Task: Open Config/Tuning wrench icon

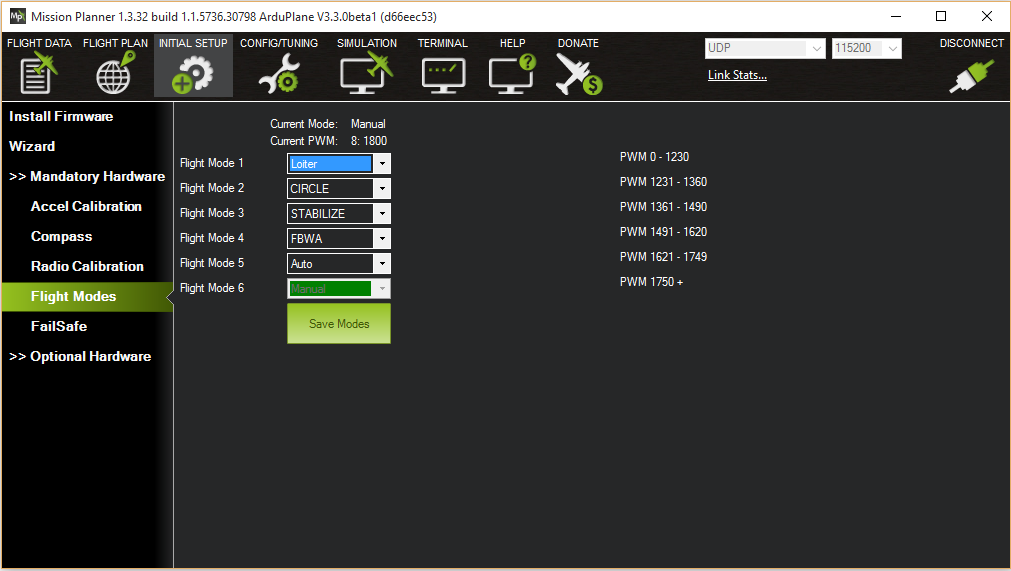Action: click(278, 73)
